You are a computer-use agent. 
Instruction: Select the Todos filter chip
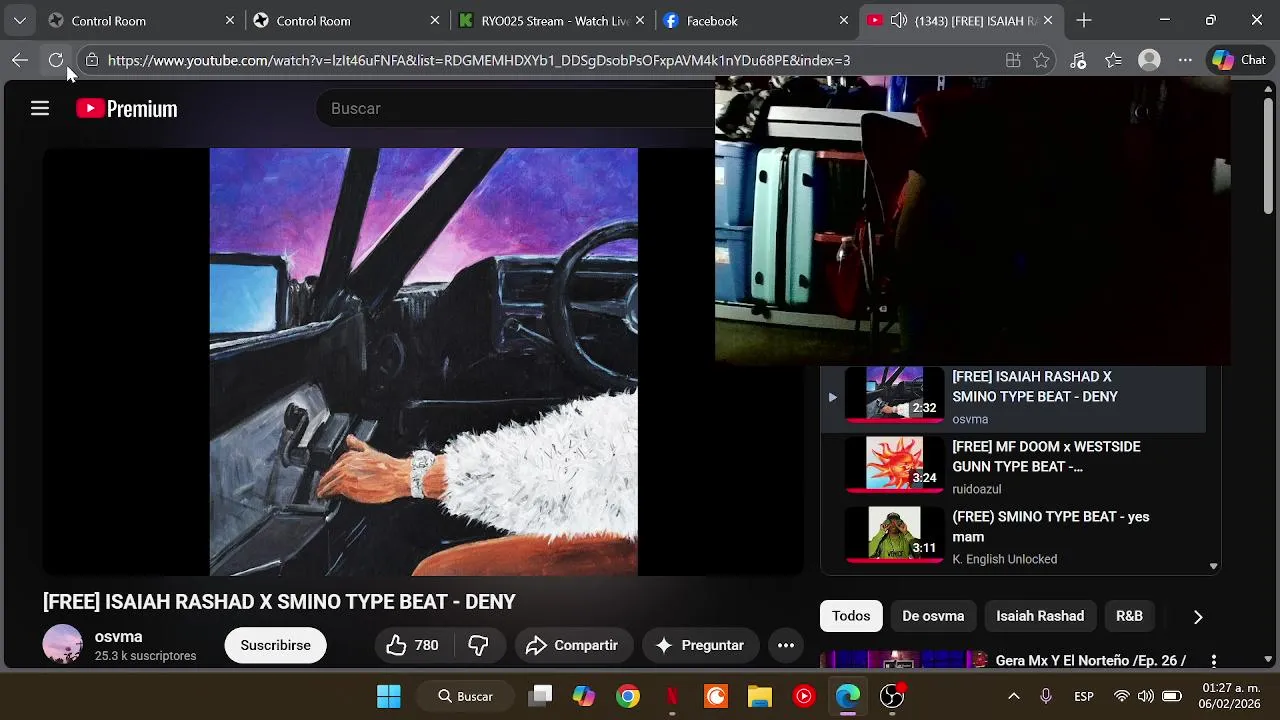[x=851, y=616]
